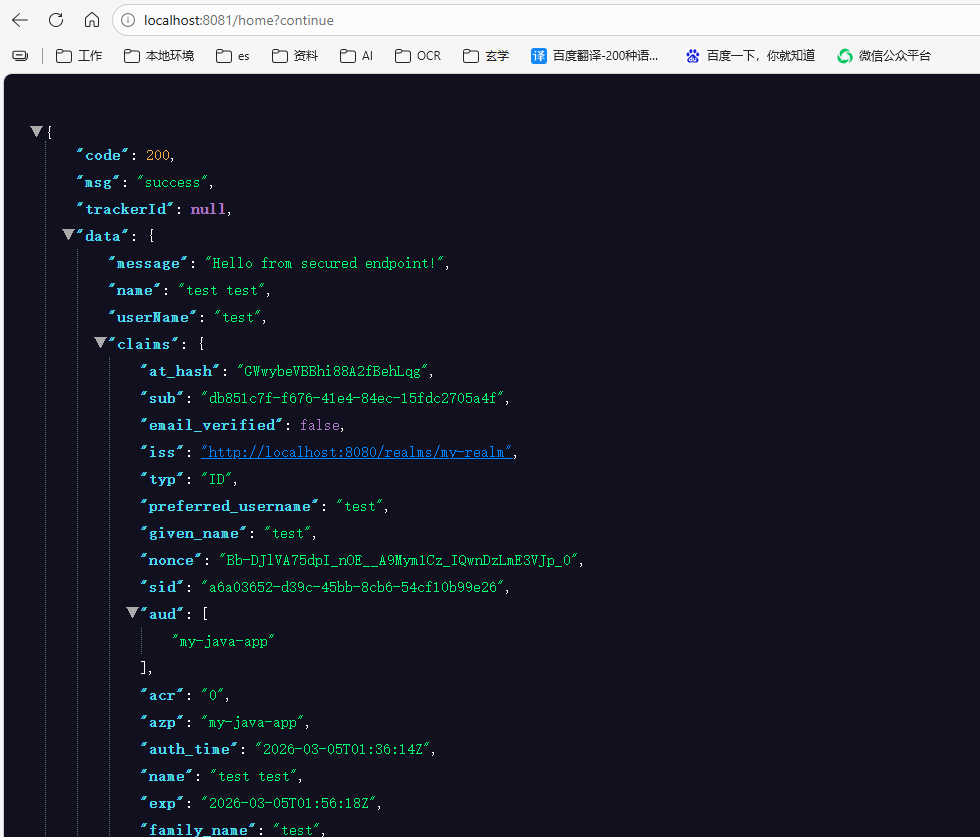Collapse the root JSON object triangle
980x837 pixels.
pyautogui.click(x=36, y=131)
